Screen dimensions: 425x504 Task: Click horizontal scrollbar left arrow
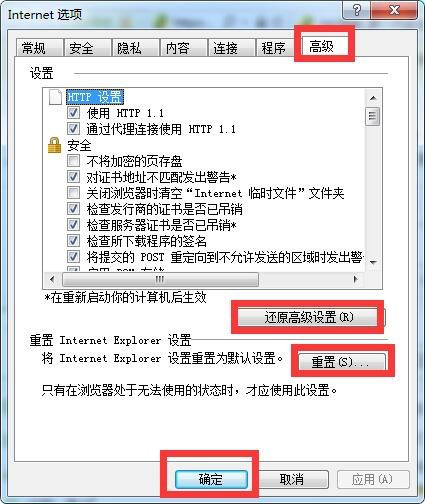(x=52, y=279)
